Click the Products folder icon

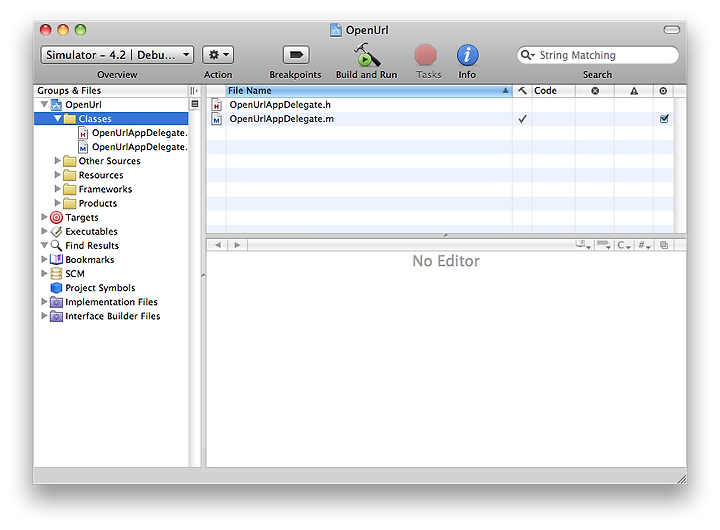coord(69,203)
